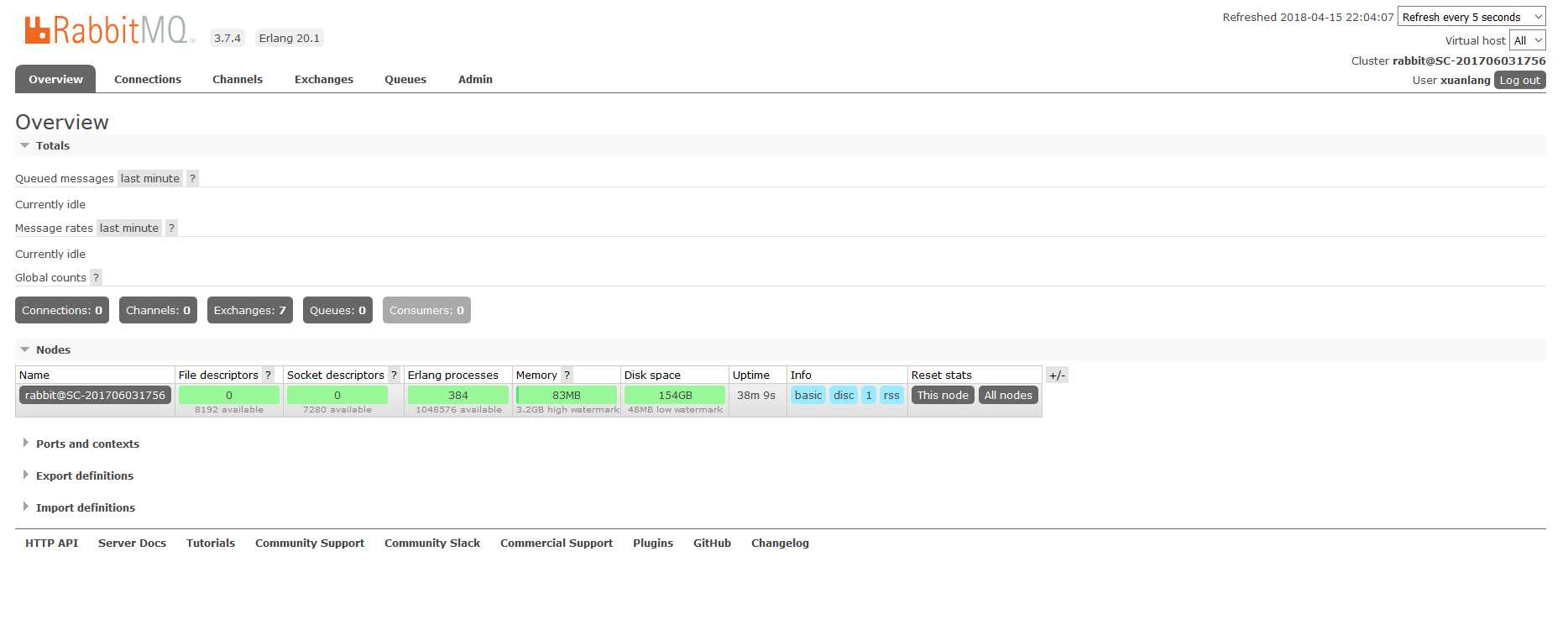
Task: Open help for Message rates
Action: [171, 228]
